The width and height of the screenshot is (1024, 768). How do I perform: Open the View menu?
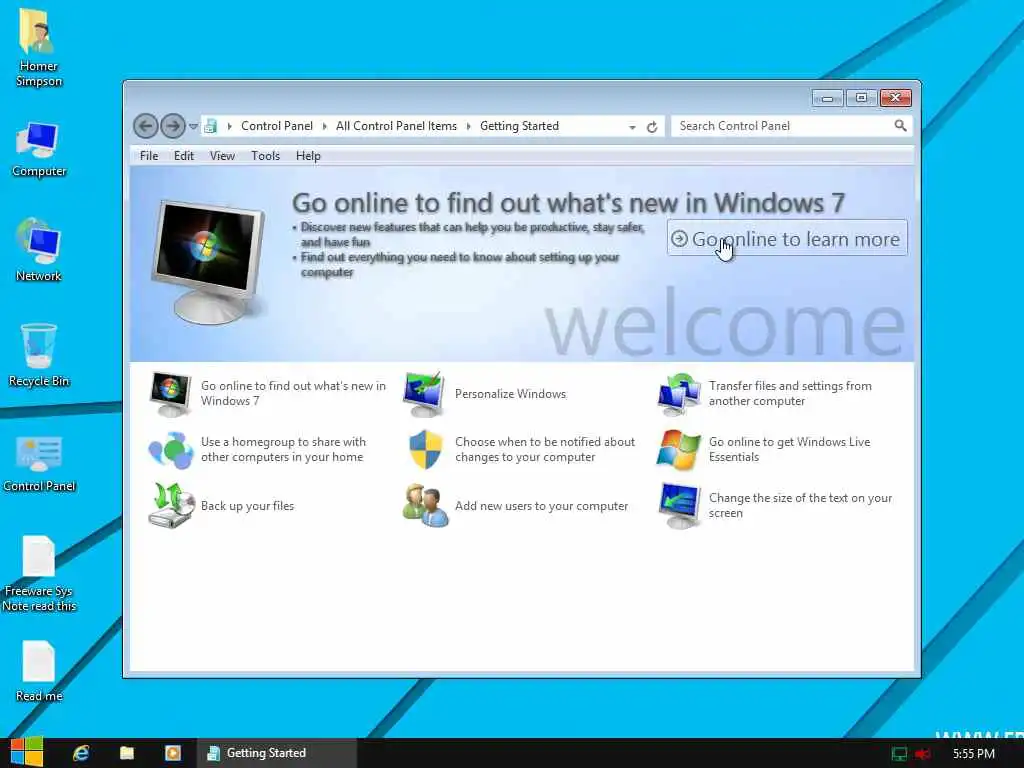tap(222, 155)
